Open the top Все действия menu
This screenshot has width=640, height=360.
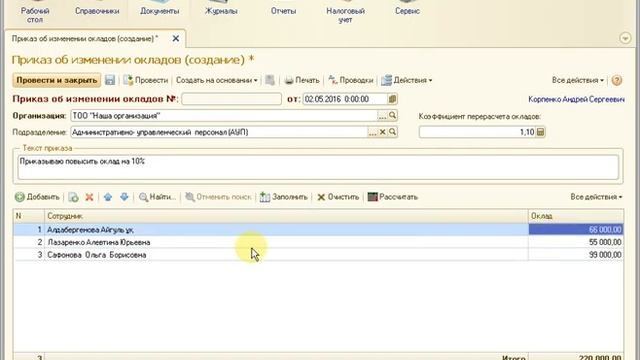pos(578,80)
